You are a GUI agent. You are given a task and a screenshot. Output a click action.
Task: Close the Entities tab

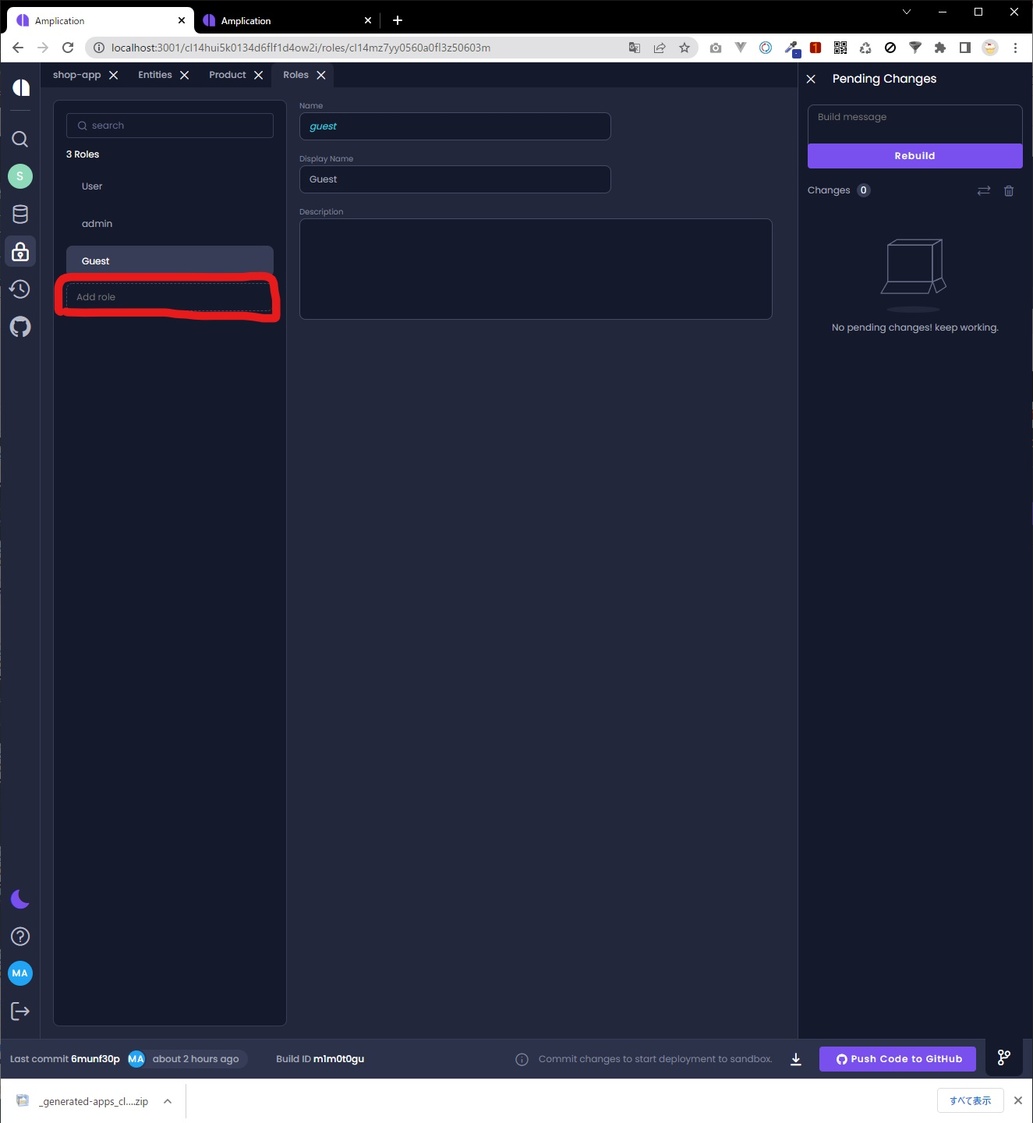point(184,75)
